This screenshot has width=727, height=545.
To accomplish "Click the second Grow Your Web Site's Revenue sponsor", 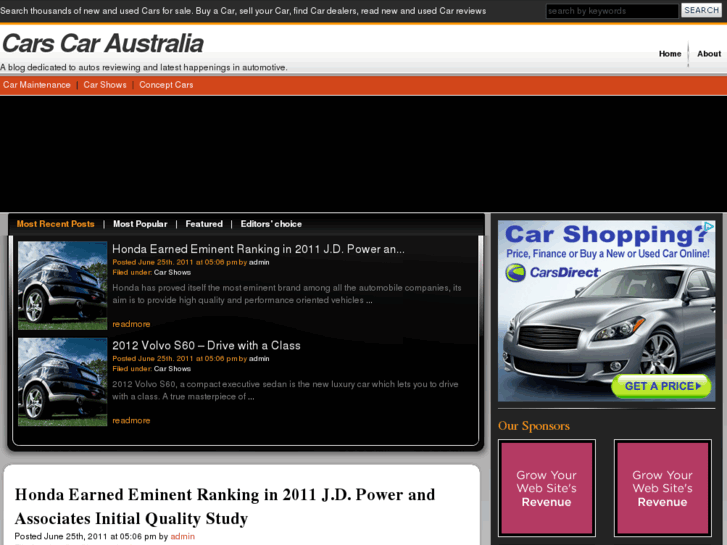I will pyautogui.click(x=663, y=488).
